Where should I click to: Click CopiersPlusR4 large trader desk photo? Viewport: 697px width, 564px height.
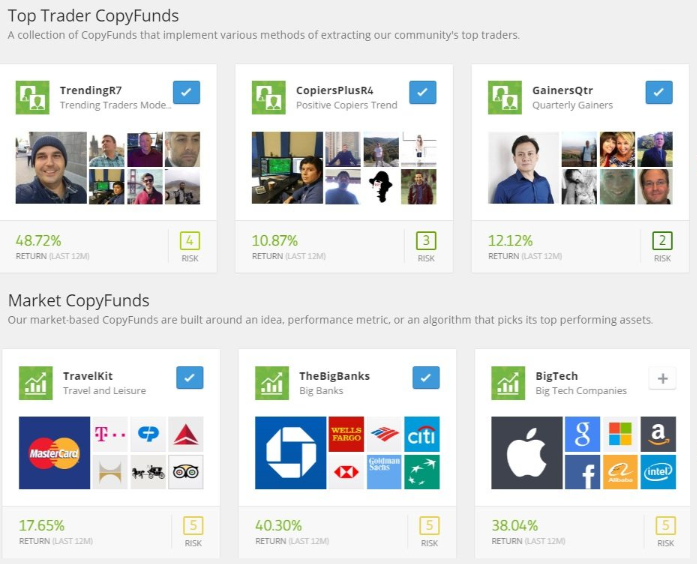tap(287, 168)
